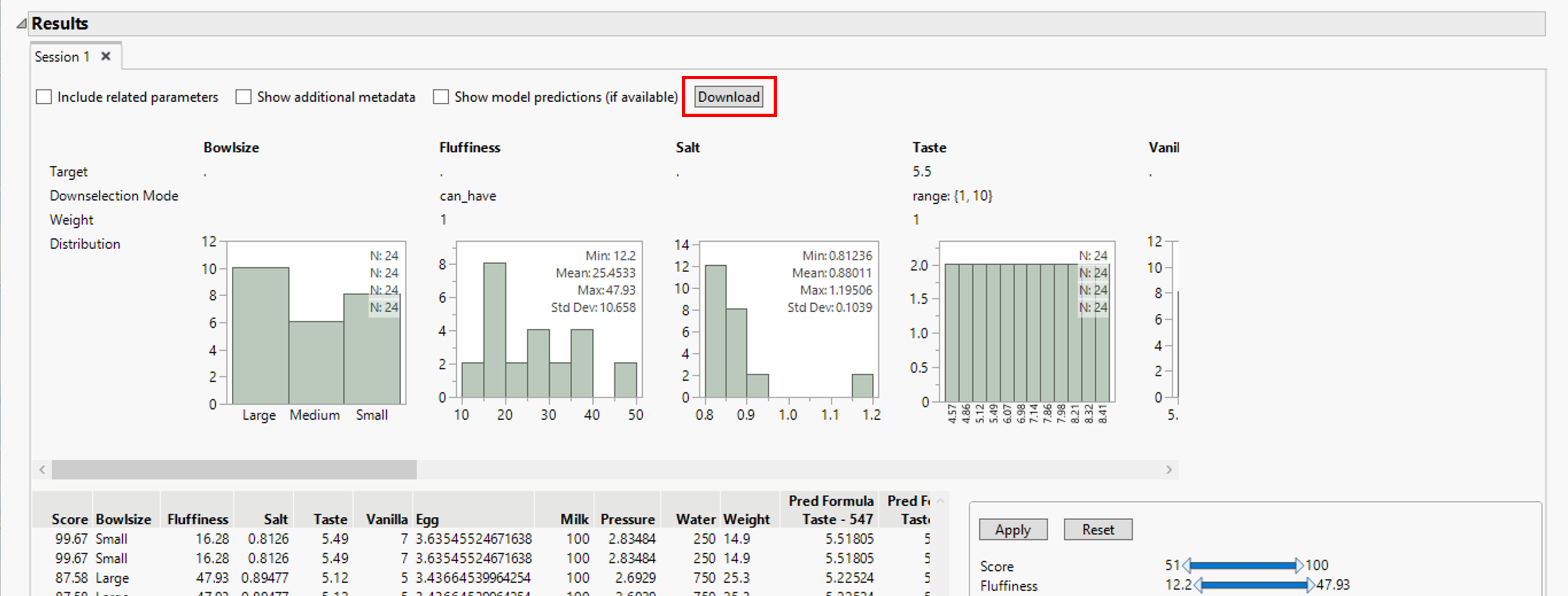Image resolution: width=1568 pixels, height=596 pixels.
Task: Click the 5.22524 prediction cell
Action: (849, 578)
